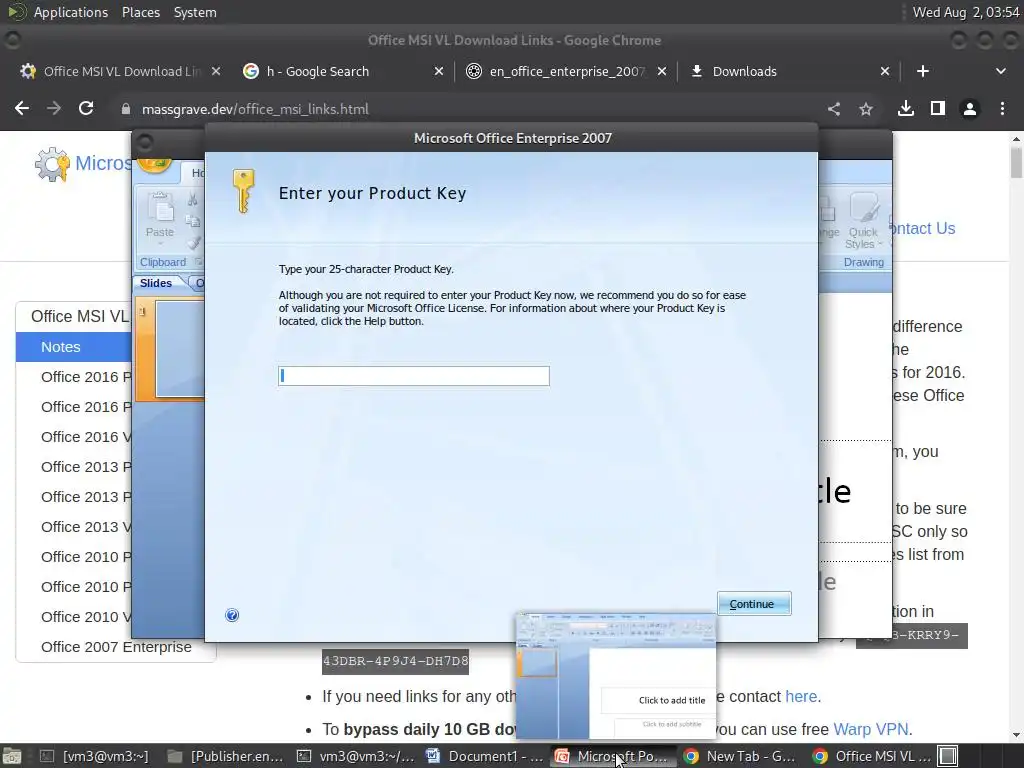Open the Places menu
This screenshot has height=768, width=1024.
(x=140, y=12)
